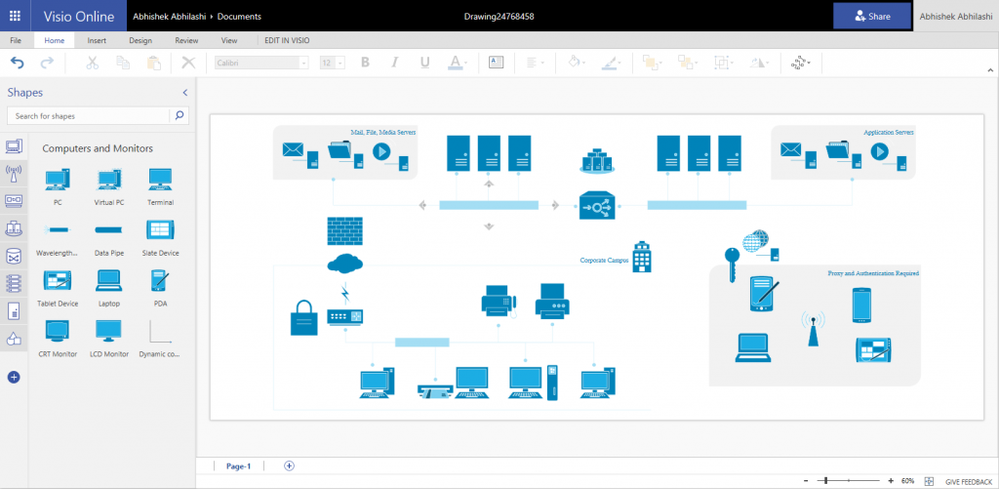Select the Virtual PC shape
999x489 pixels.
109,187
